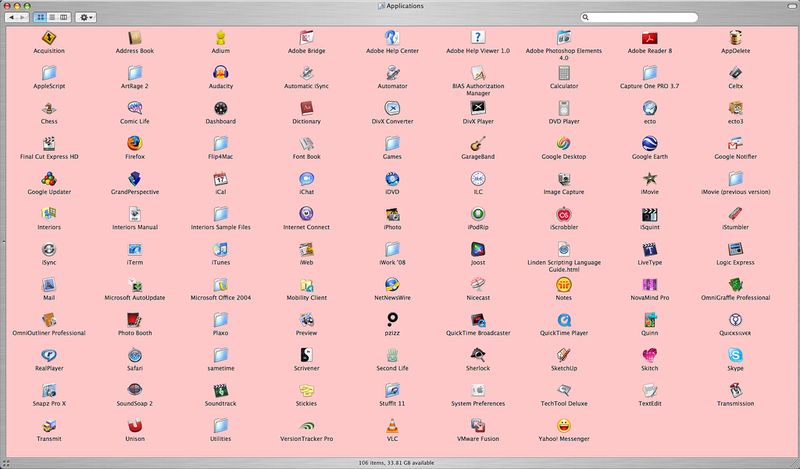Select the pzizz app icon
This screenshot has height=469, width=800.
[x=392, y=319]
